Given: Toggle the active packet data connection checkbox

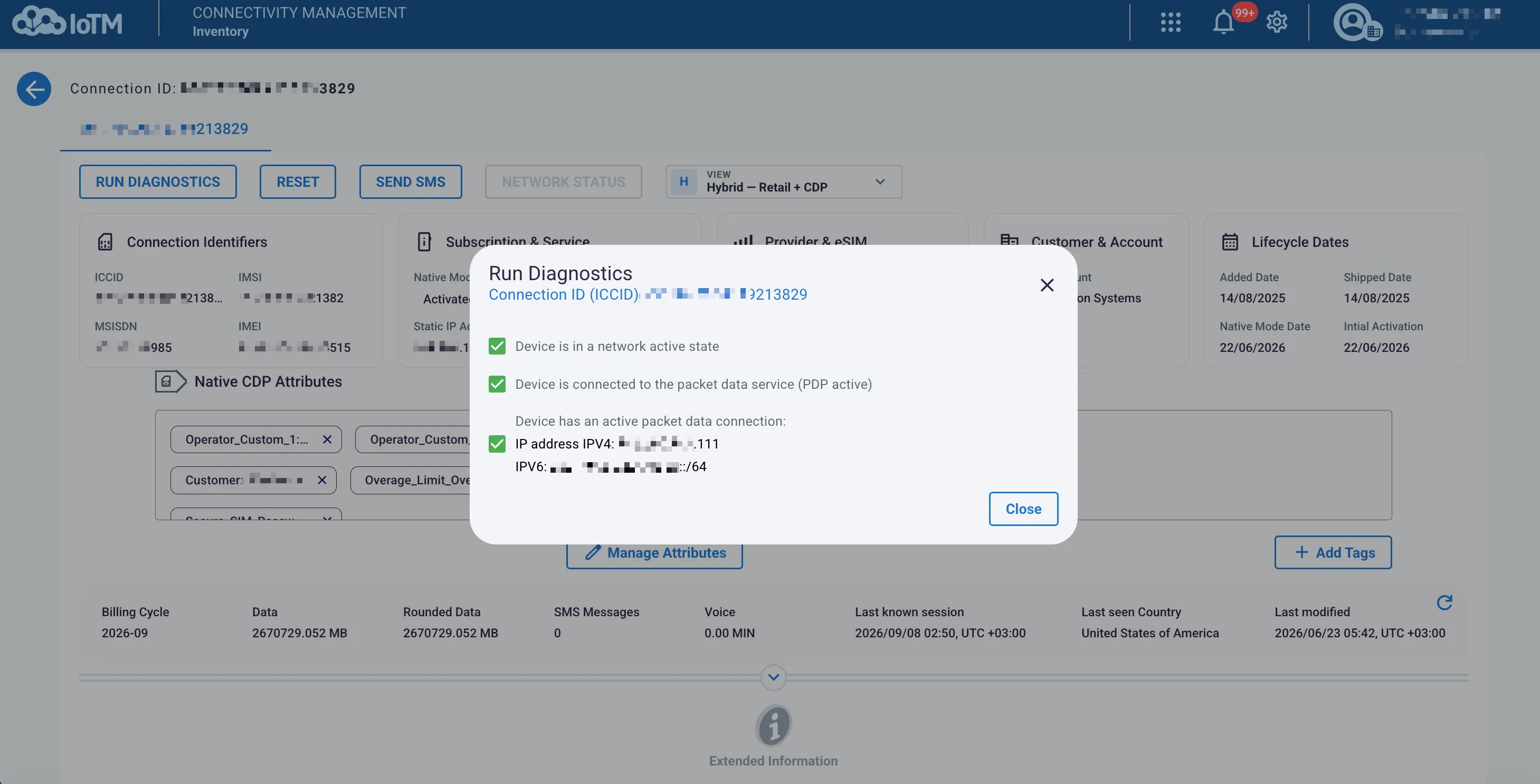Looking at the screenshot, I should click(x=497, y=444).
